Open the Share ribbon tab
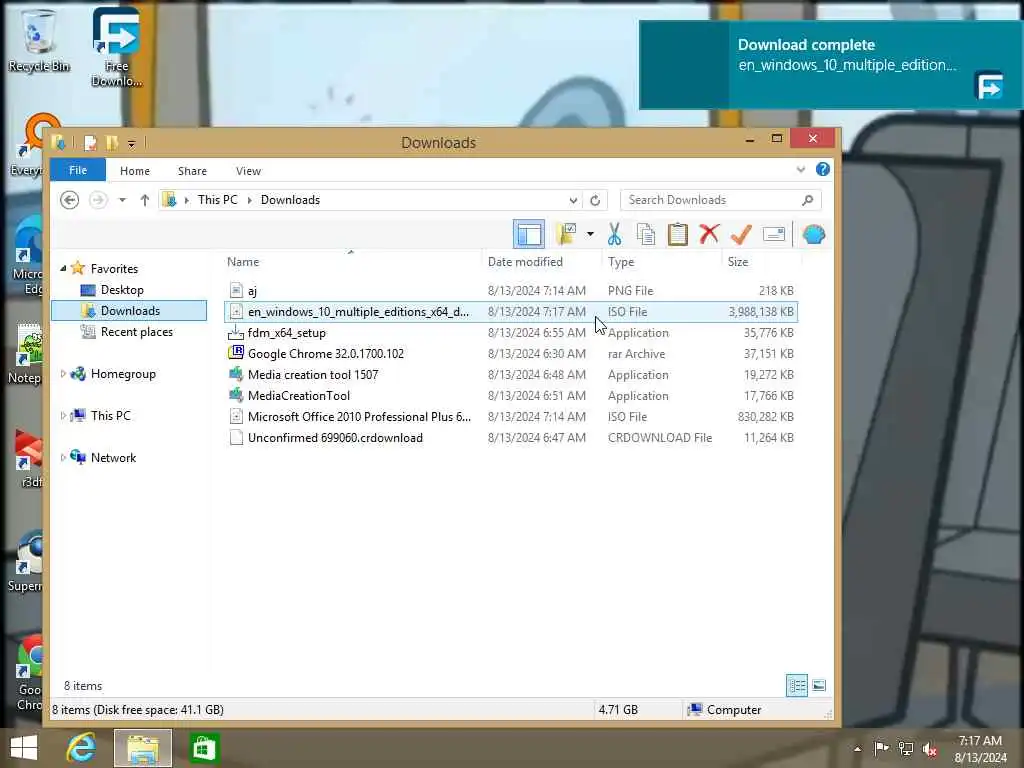Viewport: 1024px width, 768px height. point(192,170)
